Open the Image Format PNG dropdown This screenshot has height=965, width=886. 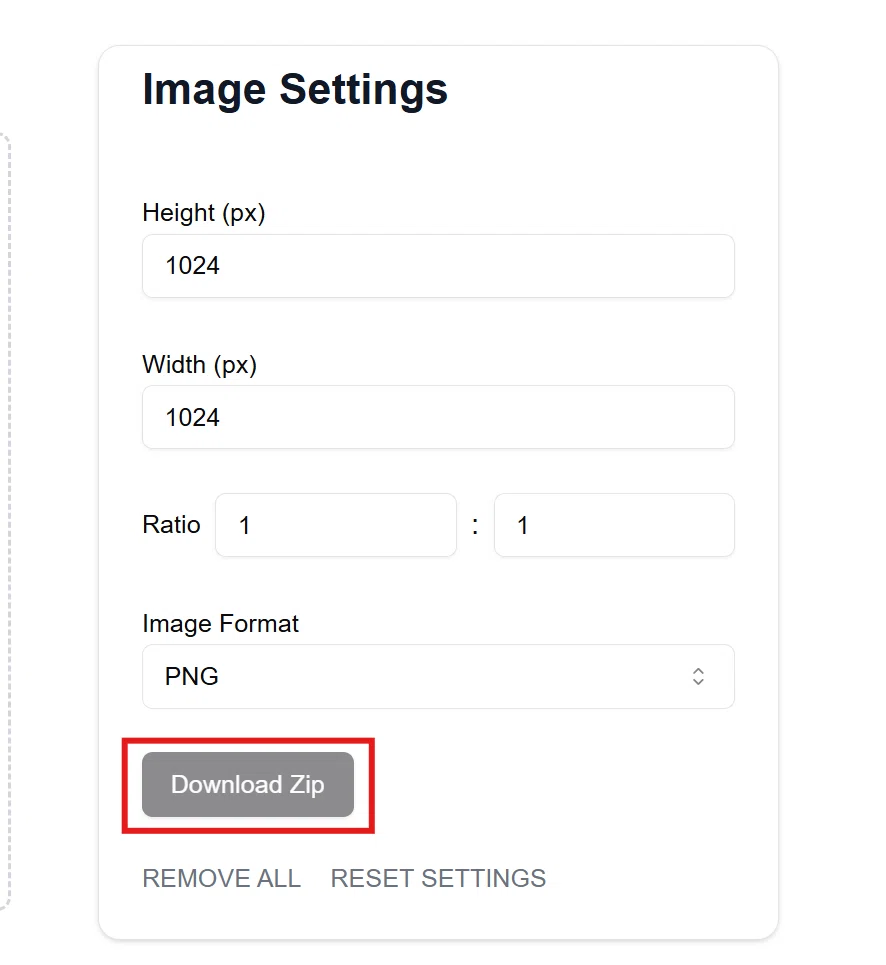(x=438, y=676)
